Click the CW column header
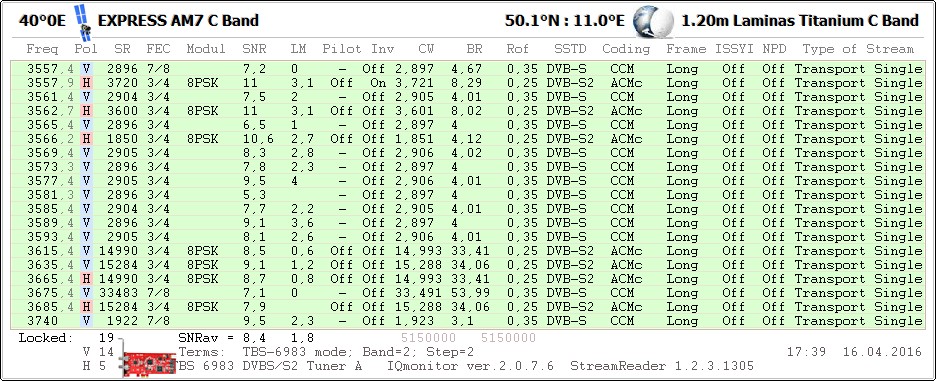Screen dimensions: 936x381 click(x=426, y=49)
